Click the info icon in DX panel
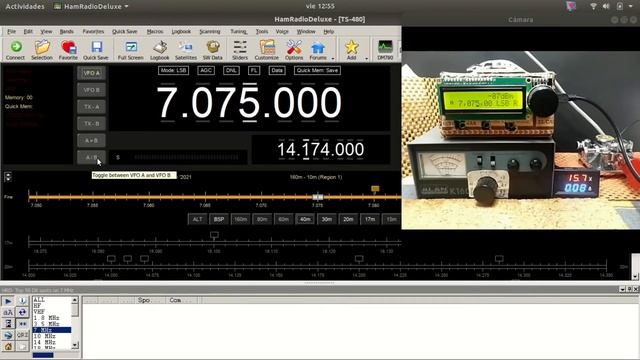 click(x=22, y=301)
